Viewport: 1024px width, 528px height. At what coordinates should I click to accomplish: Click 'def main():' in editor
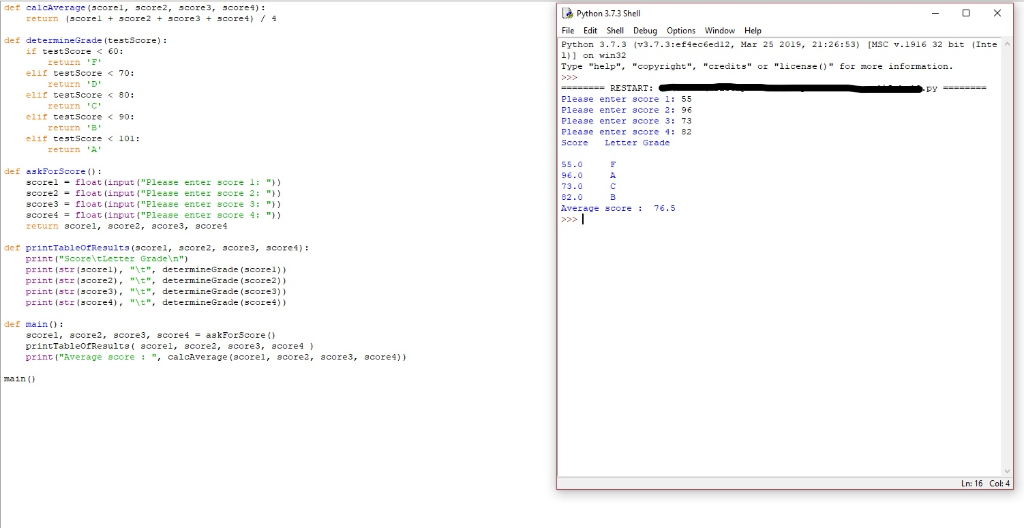pos(34,324)
